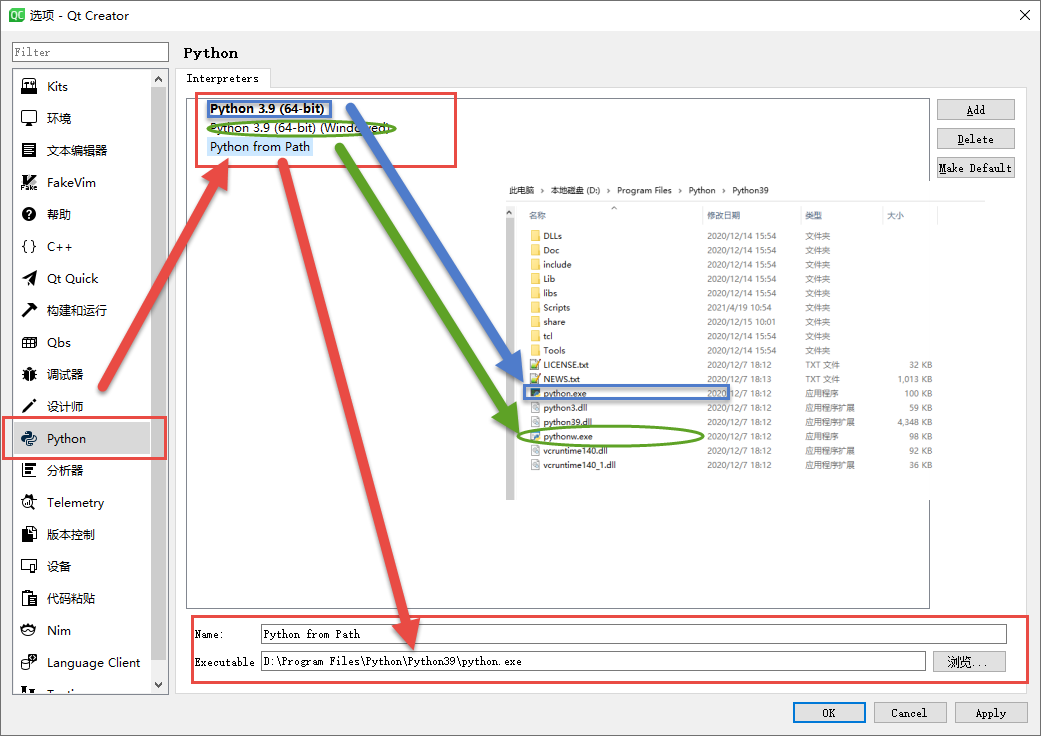The image size is (1041, 736).
Task: Select the NEWS.txt file in Explorer
Action: [x=562, y=379]
